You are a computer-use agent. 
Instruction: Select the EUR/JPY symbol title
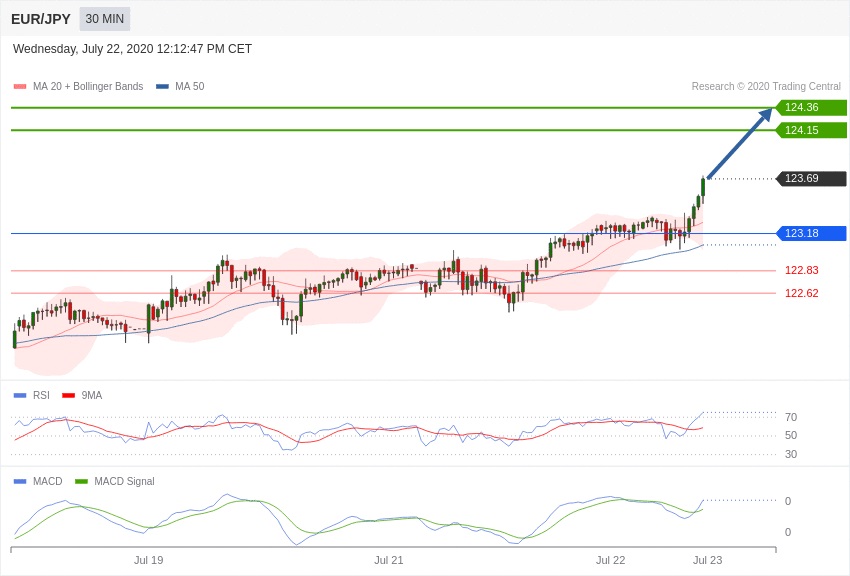point(41,19)
